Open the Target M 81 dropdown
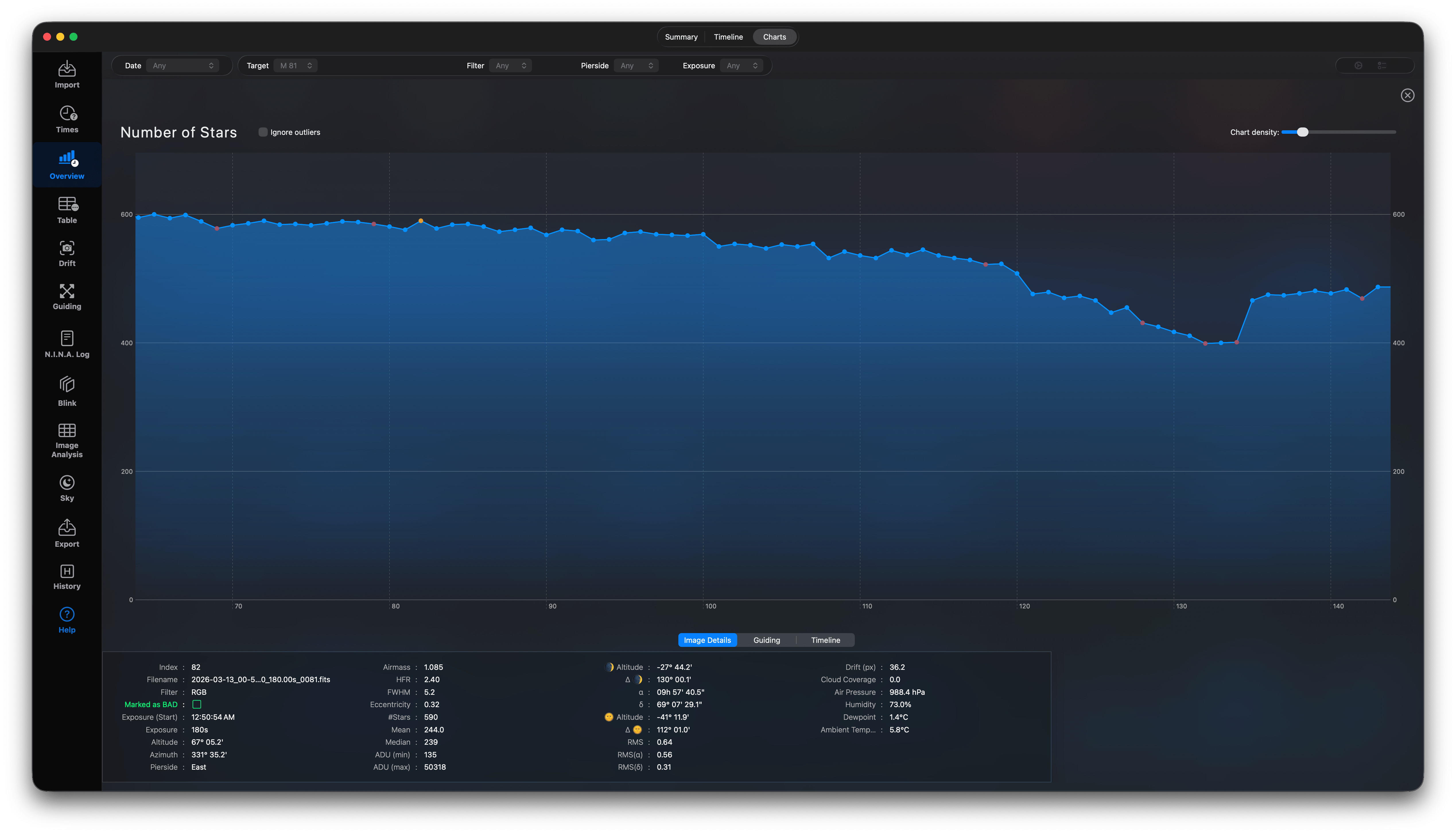1456x834 pixels. [296, 66]
